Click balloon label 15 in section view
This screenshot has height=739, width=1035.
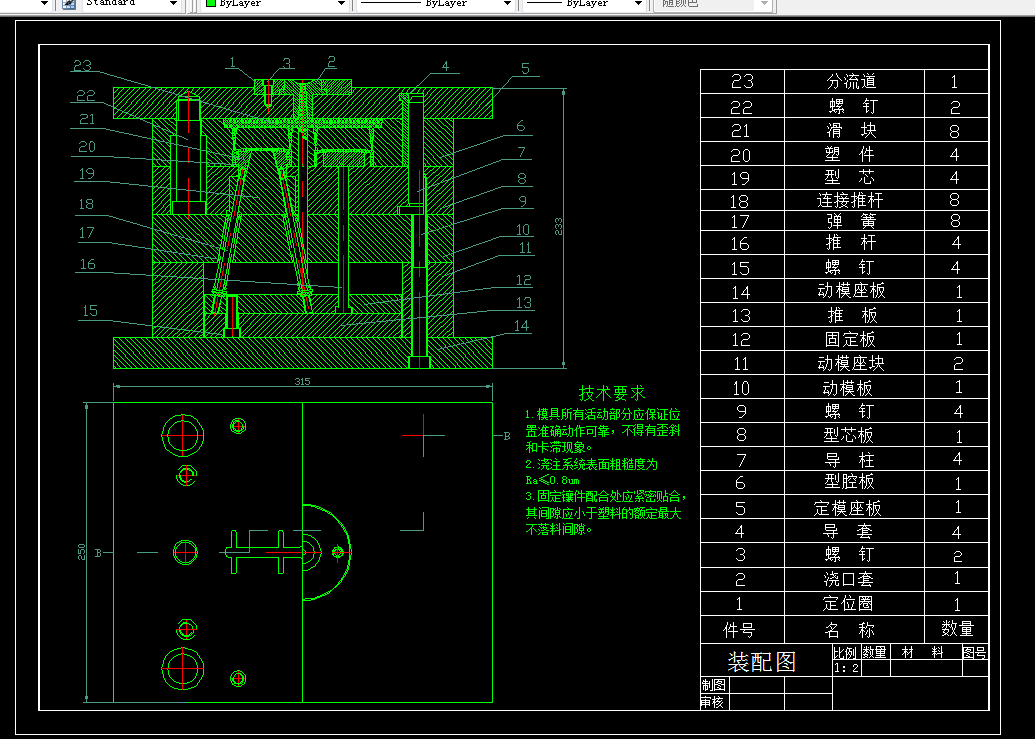pyautogui.click(x=90, y=311)
